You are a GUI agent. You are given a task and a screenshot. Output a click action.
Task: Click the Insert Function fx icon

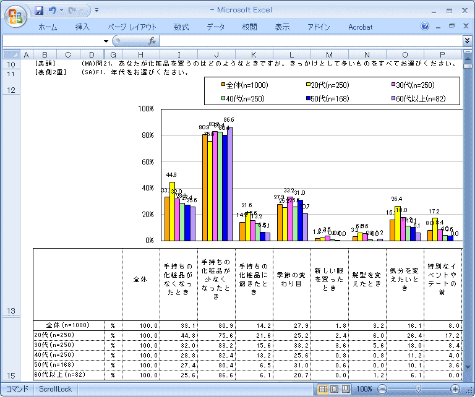152,41
